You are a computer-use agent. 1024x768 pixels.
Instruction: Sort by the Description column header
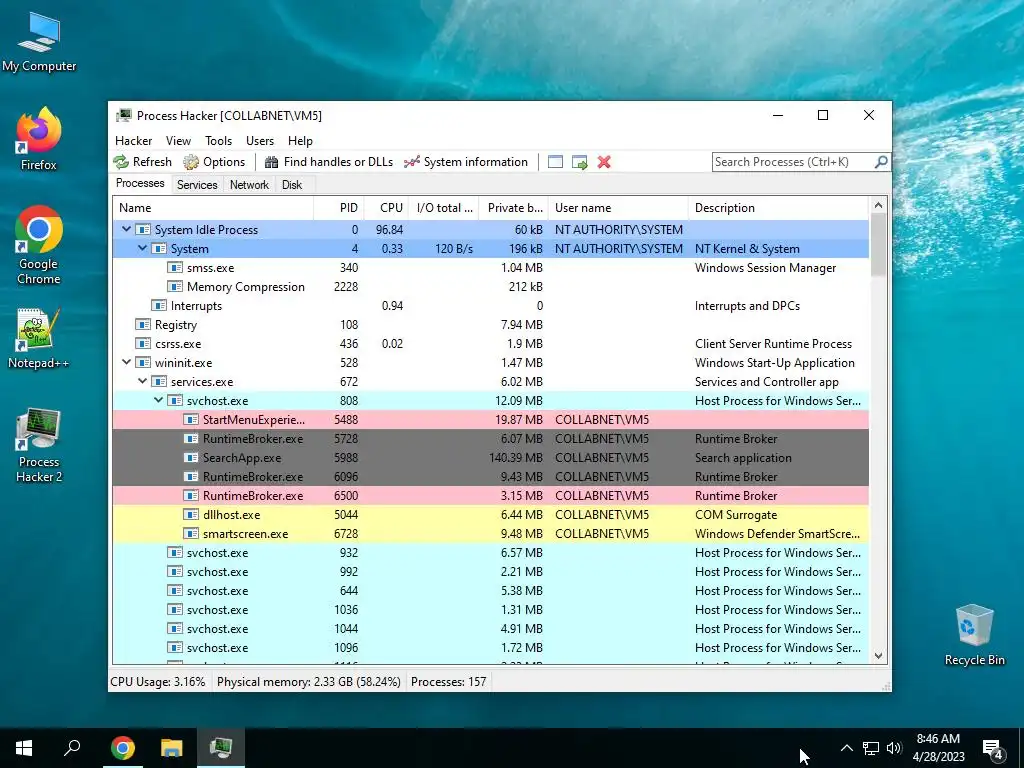tap(778, 208)
